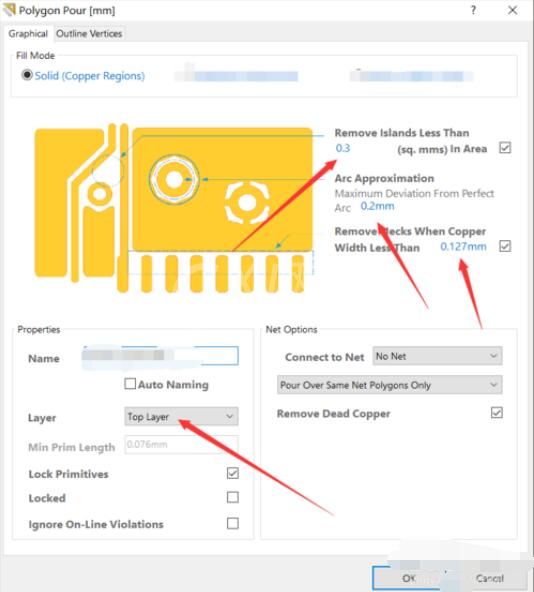Edit the 0.127mm neck width value
The image size is (534, 592).
tap(463, 247)
